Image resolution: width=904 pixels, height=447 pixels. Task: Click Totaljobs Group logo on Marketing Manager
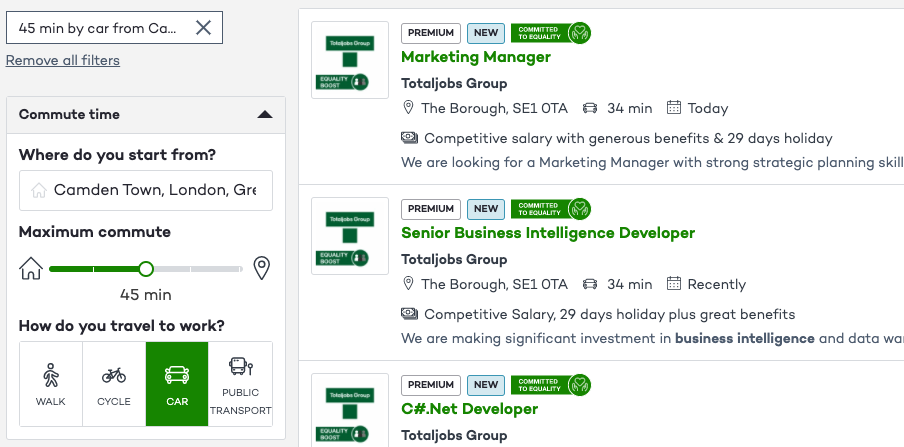point(349,60)
